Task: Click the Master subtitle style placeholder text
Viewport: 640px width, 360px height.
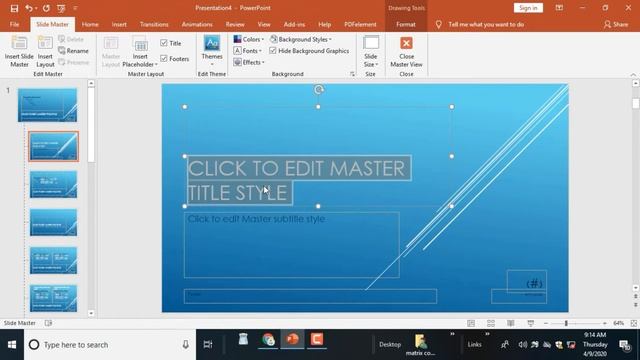Action: click(x=256, y=219)
